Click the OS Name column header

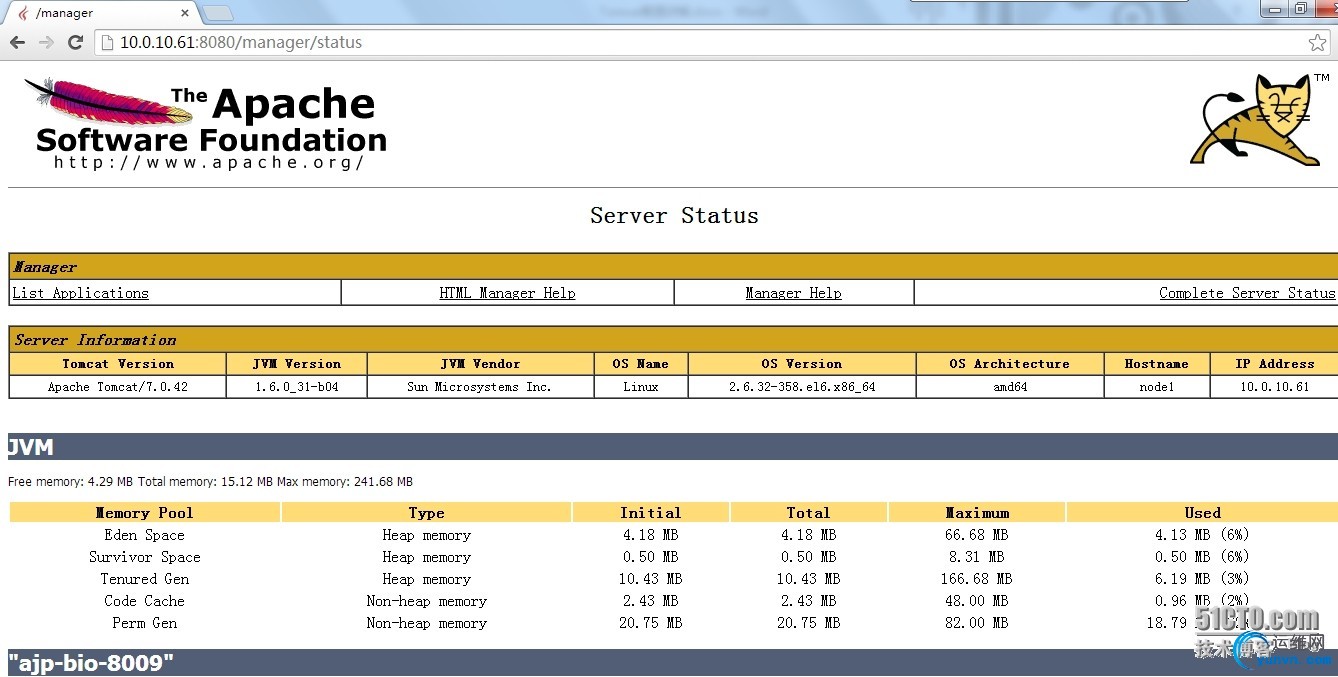click(641, 364)
